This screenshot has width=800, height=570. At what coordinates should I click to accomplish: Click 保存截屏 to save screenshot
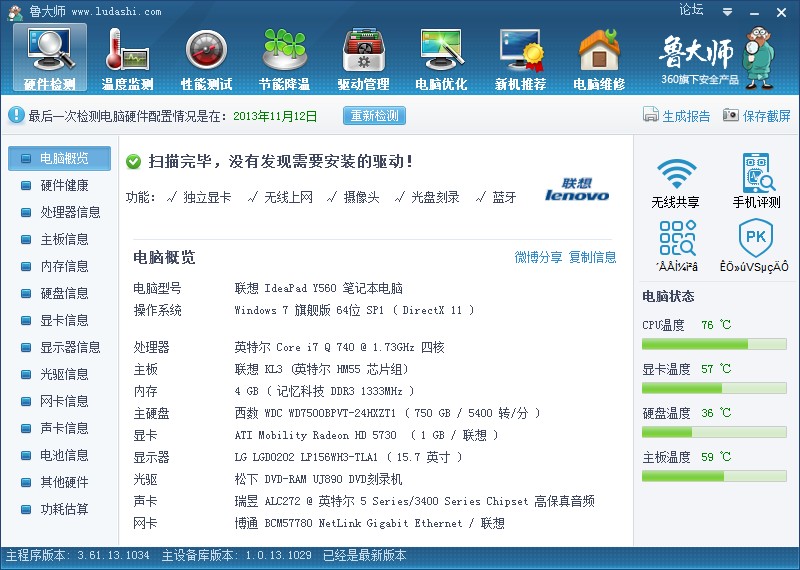(x=756, y=116)
